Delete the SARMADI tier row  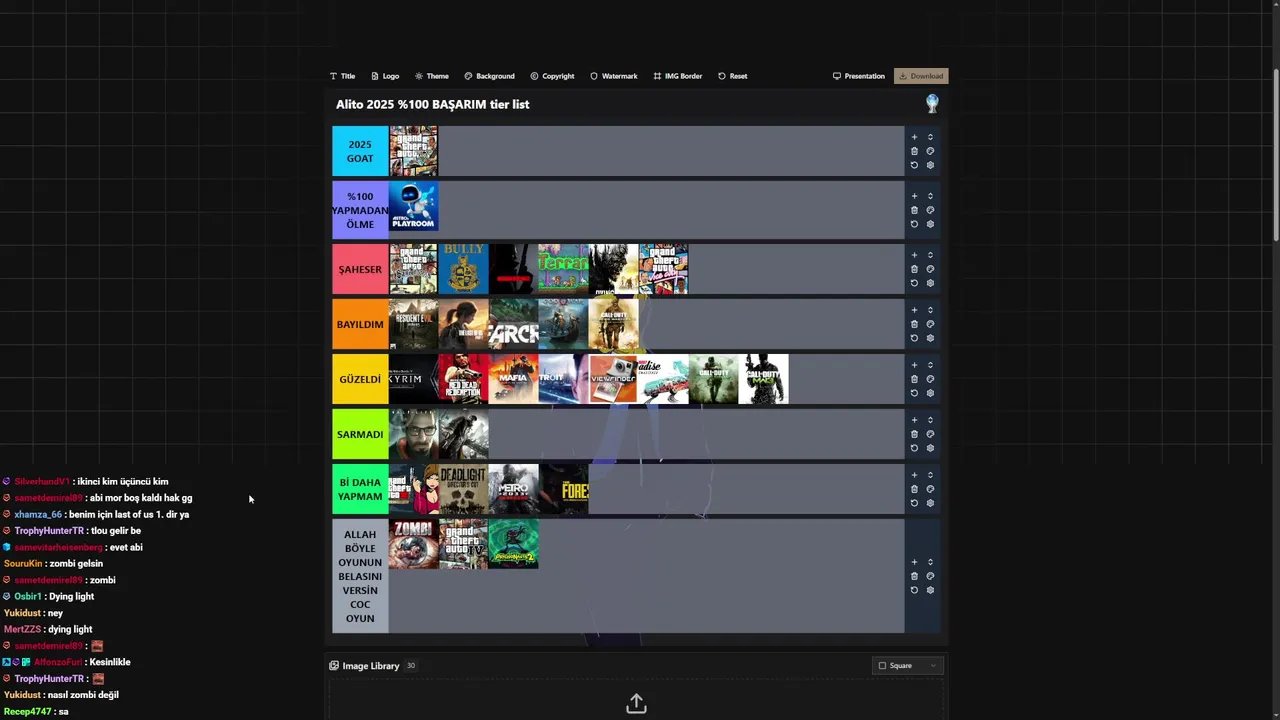click(914, 434)
